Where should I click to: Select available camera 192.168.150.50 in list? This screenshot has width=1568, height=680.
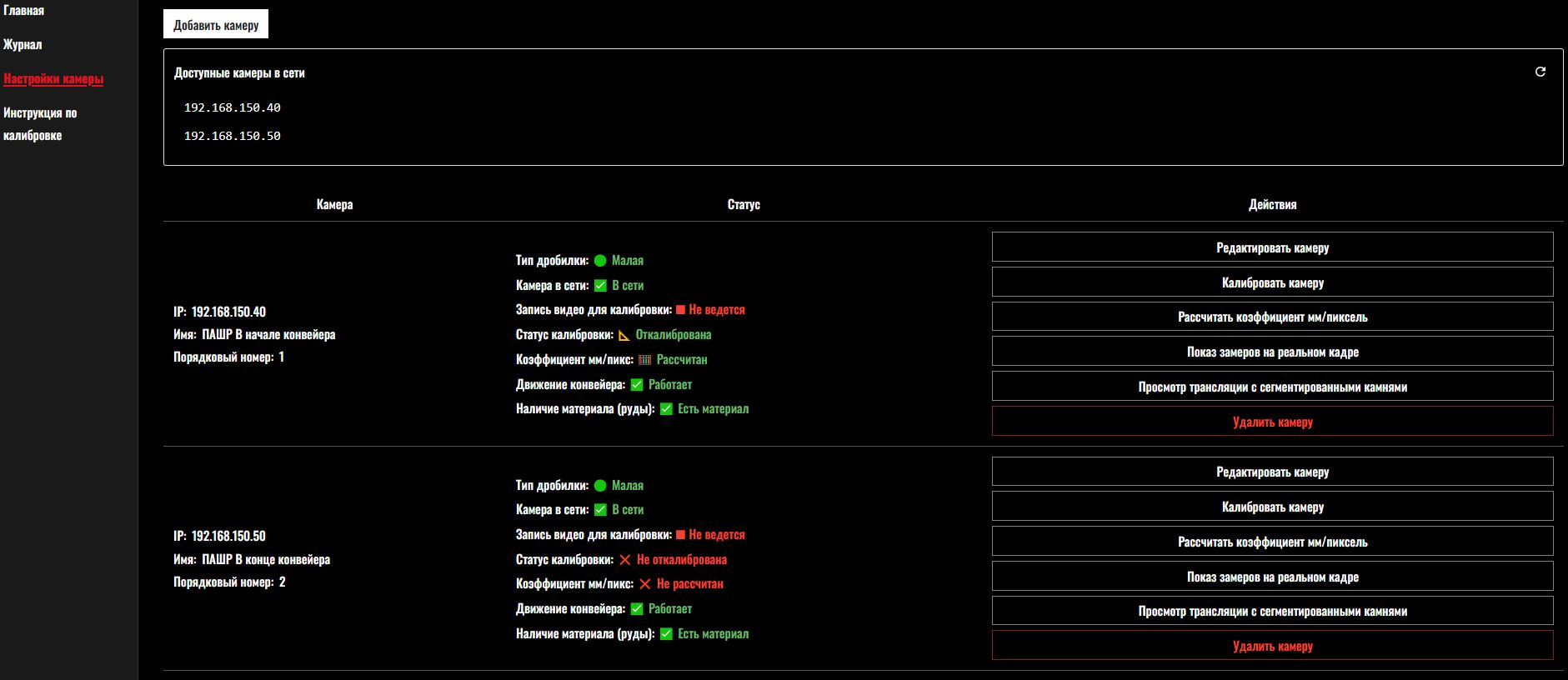coord(233,136)
